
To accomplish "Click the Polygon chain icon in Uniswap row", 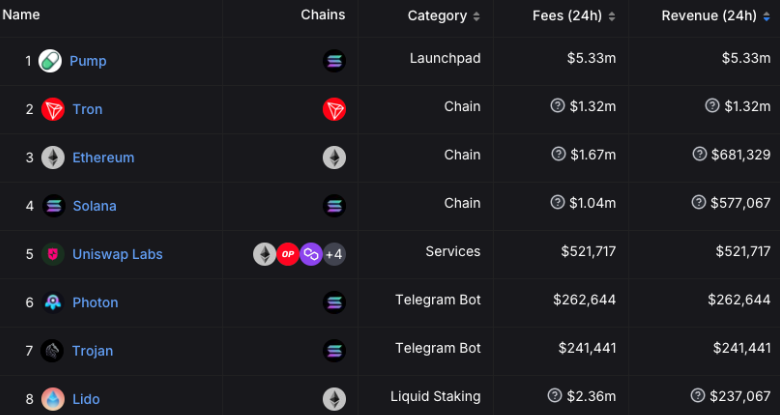I will click(x=311, y=254).
